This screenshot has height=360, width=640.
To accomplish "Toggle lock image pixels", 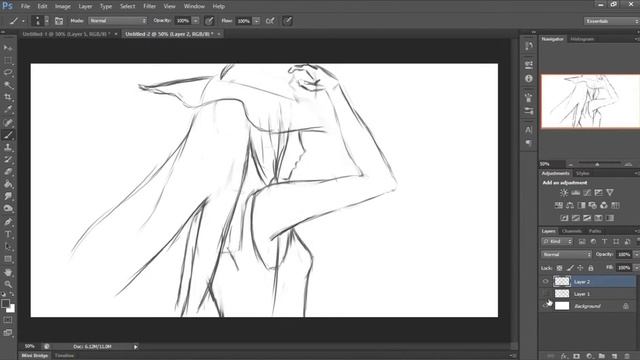I will click(570, 268).
